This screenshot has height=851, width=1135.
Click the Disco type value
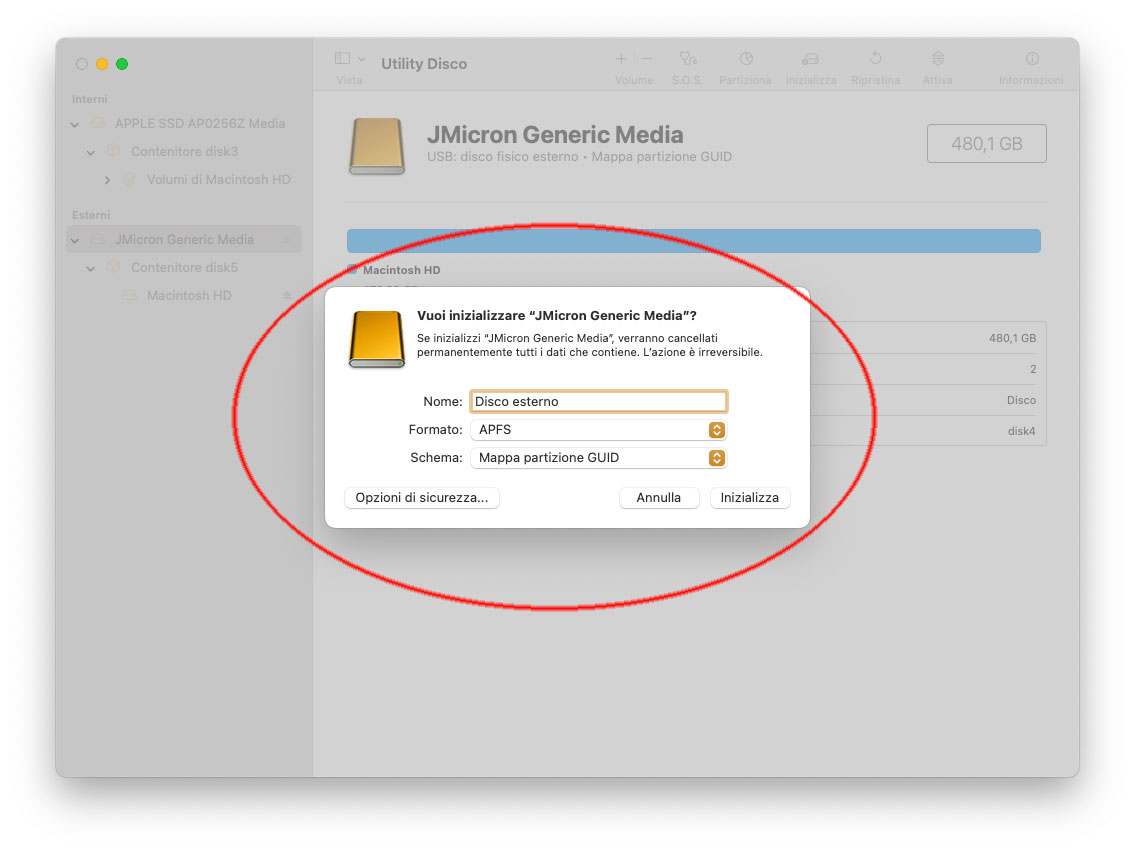point(1021,400)
